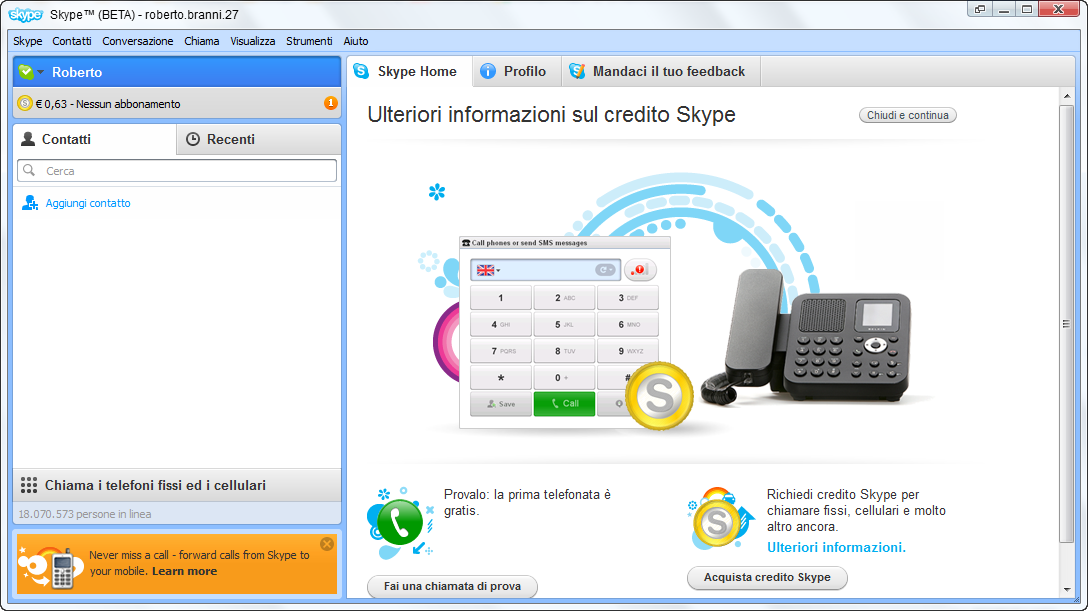Click the 18.070.573 persone in linea text
The width and height of the screenshot is (1088, 611).
point(85,514)
